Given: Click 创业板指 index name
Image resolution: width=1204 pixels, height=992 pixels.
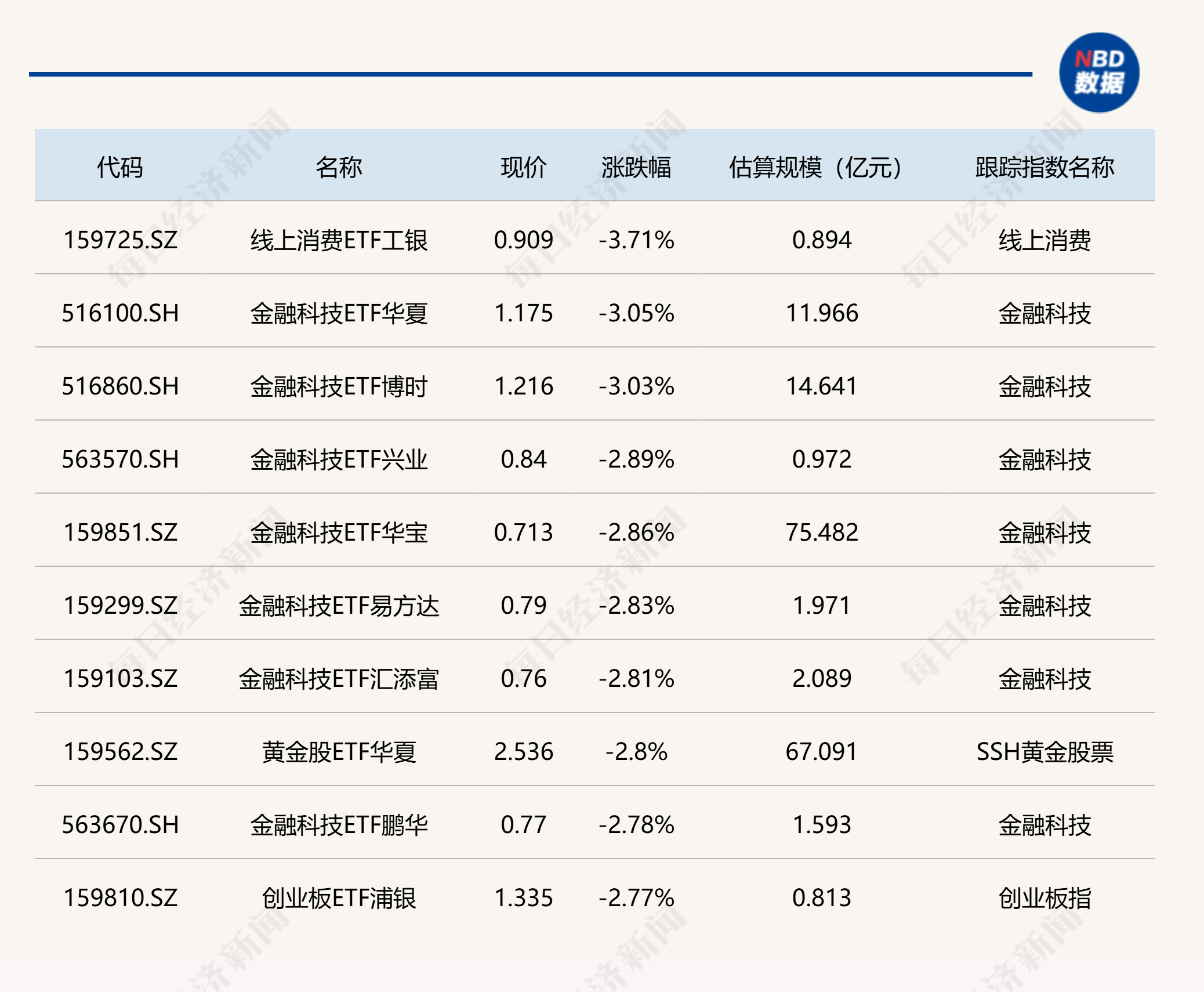Looking at the screenshot, I should (x=1045, y=898).
